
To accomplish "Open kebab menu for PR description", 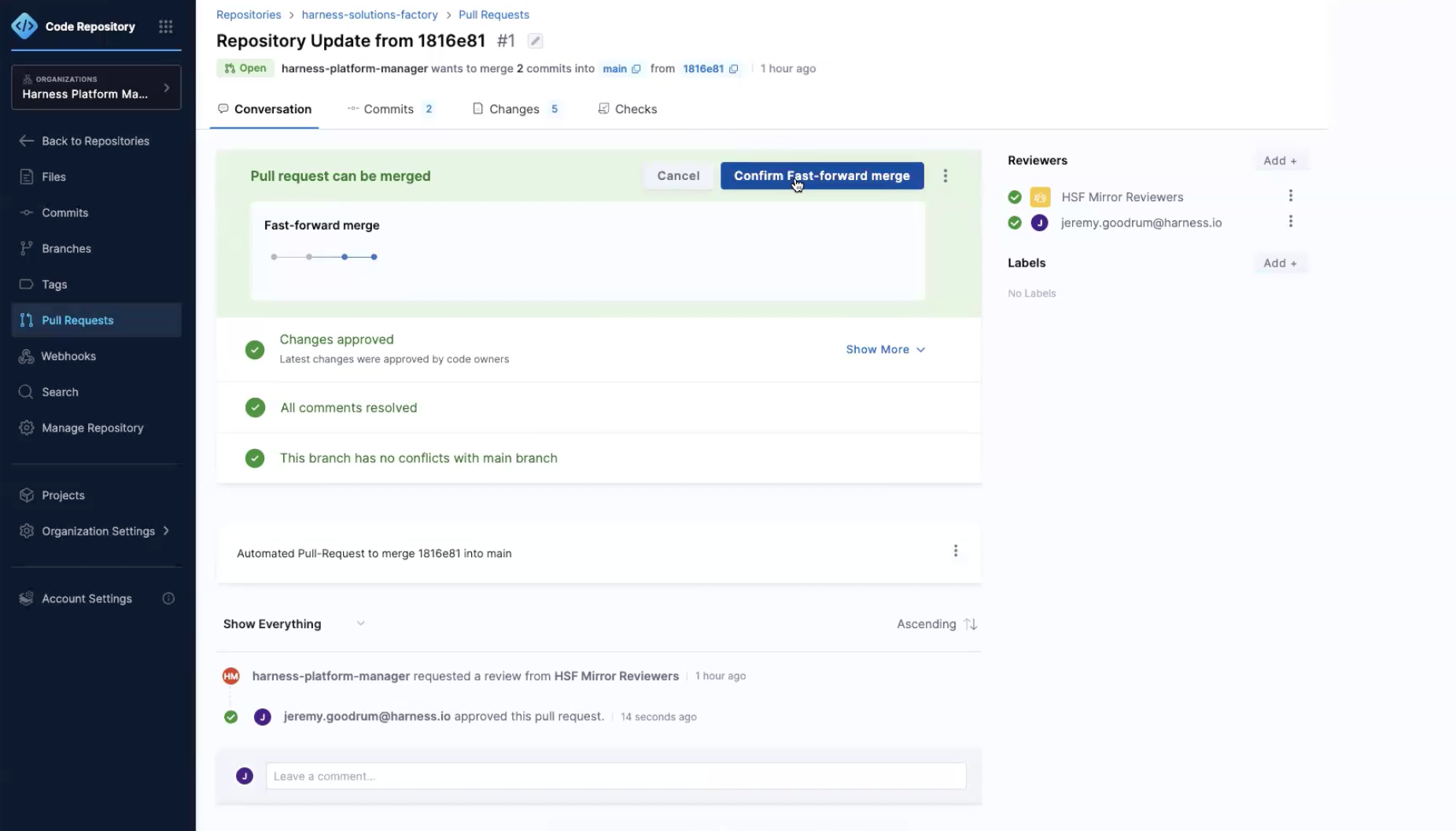I will 956,551.
